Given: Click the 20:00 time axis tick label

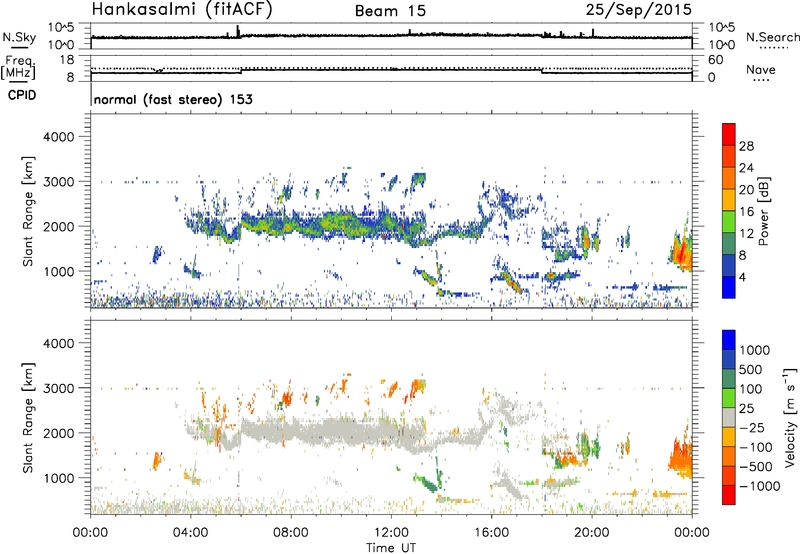Looking at the screenshot, I should (x=592, y=533).
